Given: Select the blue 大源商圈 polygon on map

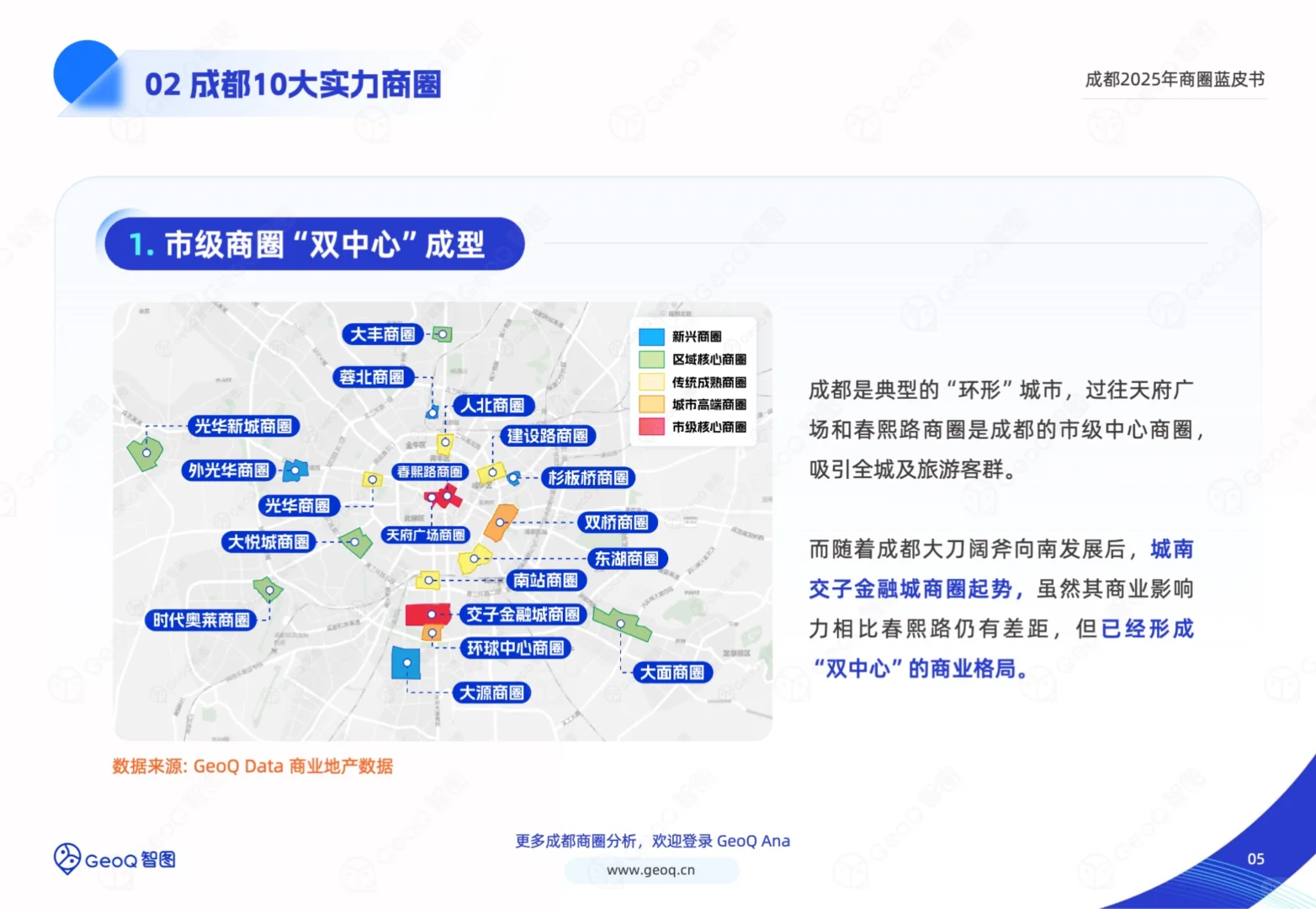Looking at the screenshot, I should click(406, 664).
